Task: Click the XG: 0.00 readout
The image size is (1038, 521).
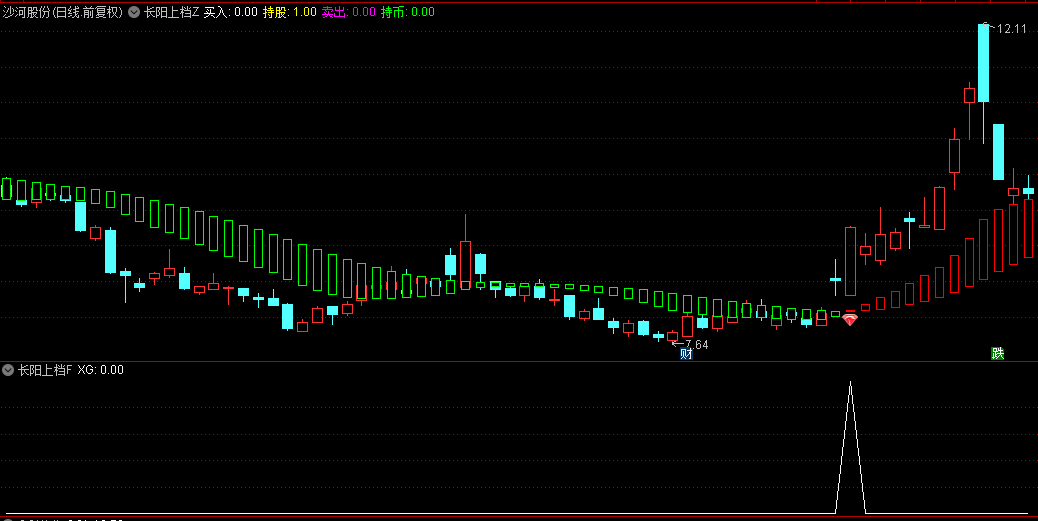Action: pyautogui.click(x=101, y=370)
